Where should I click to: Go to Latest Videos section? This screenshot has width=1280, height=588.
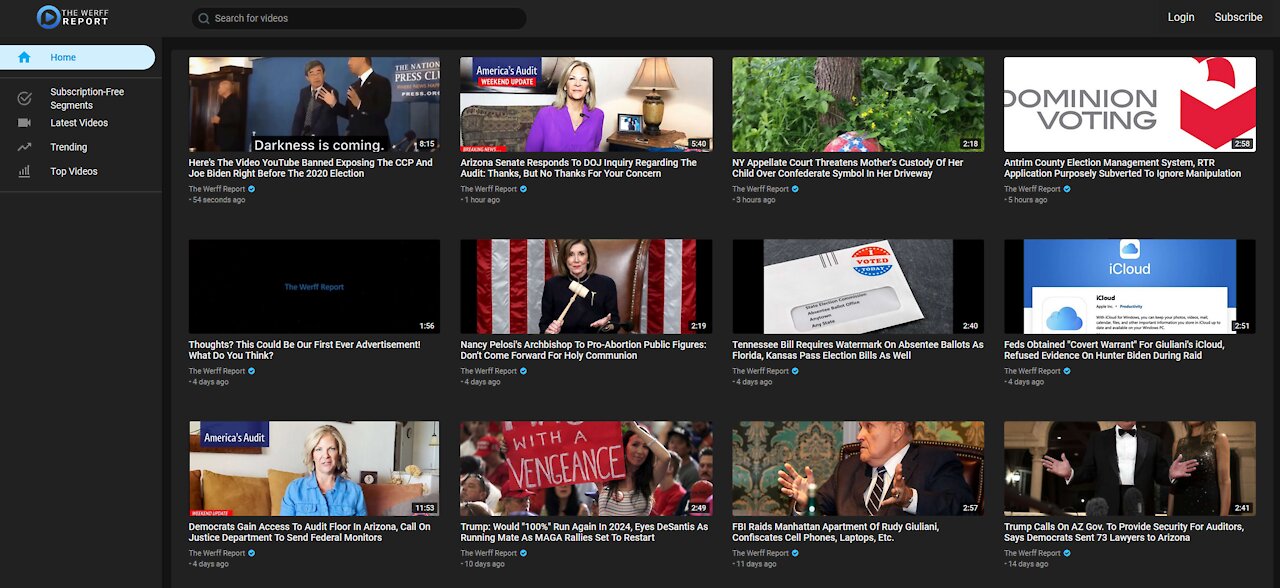point(77,122)
